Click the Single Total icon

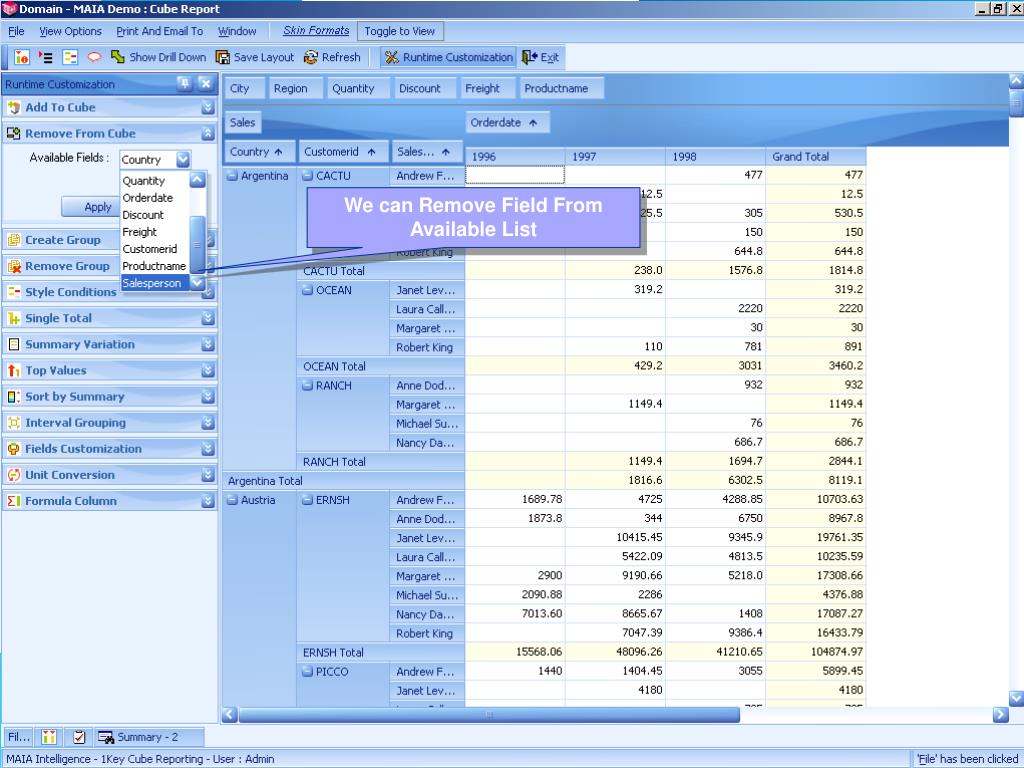tap(14, 319)
